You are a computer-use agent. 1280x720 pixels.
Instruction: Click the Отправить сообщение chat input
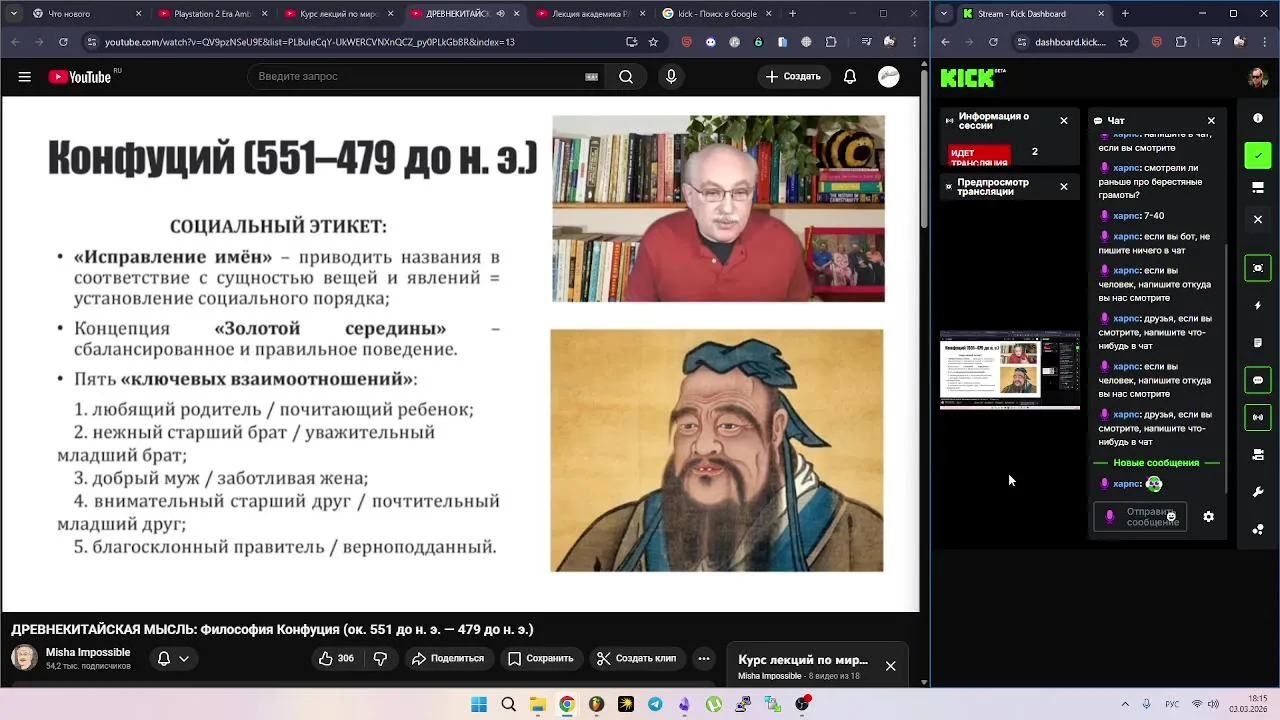point(1140,517)
